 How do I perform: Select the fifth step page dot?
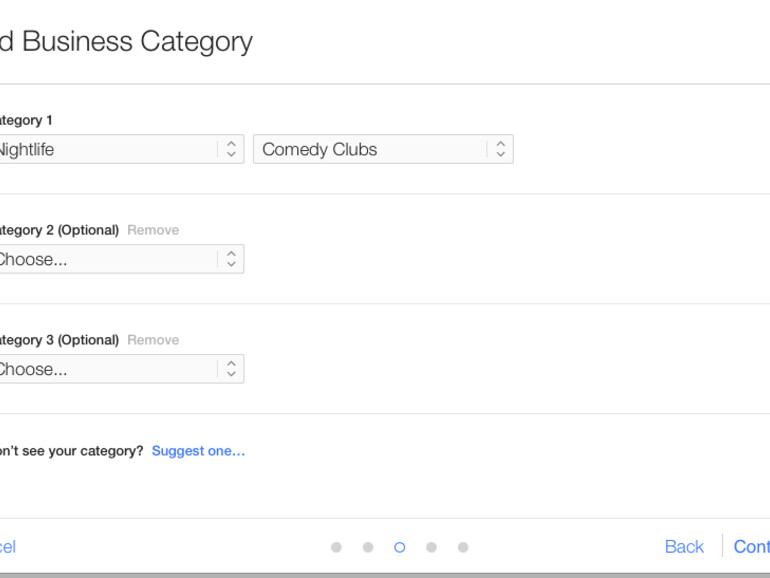click(463, 547)
